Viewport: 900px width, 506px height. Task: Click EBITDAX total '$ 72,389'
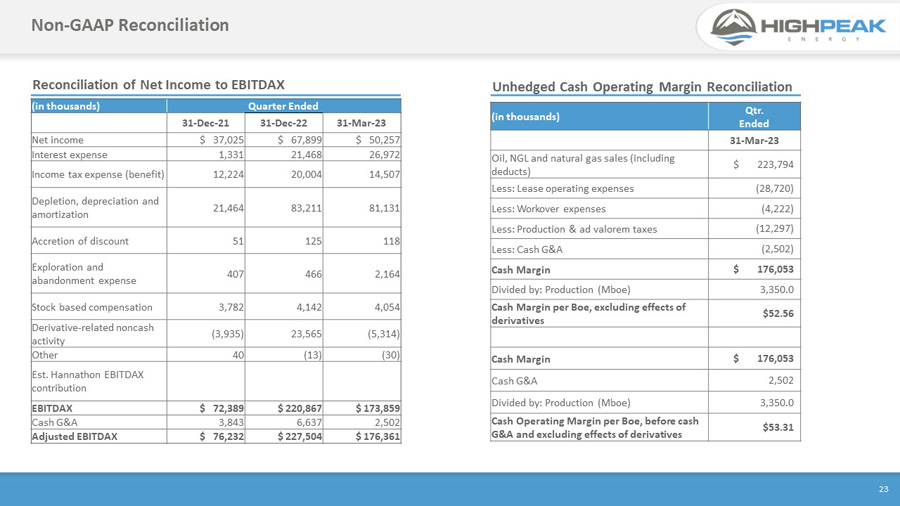(222, 408)
